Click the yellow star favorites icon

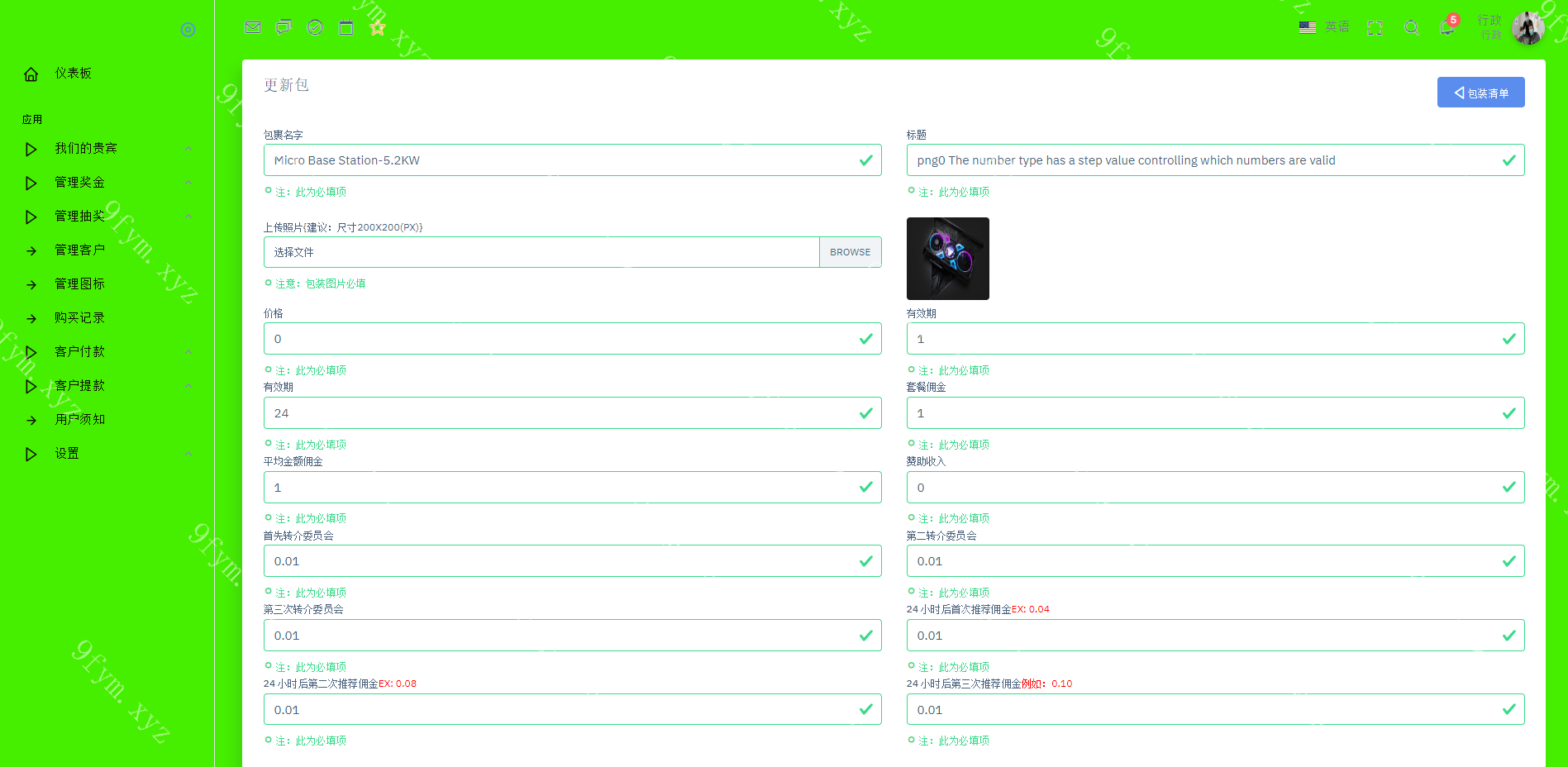point(378,28)
